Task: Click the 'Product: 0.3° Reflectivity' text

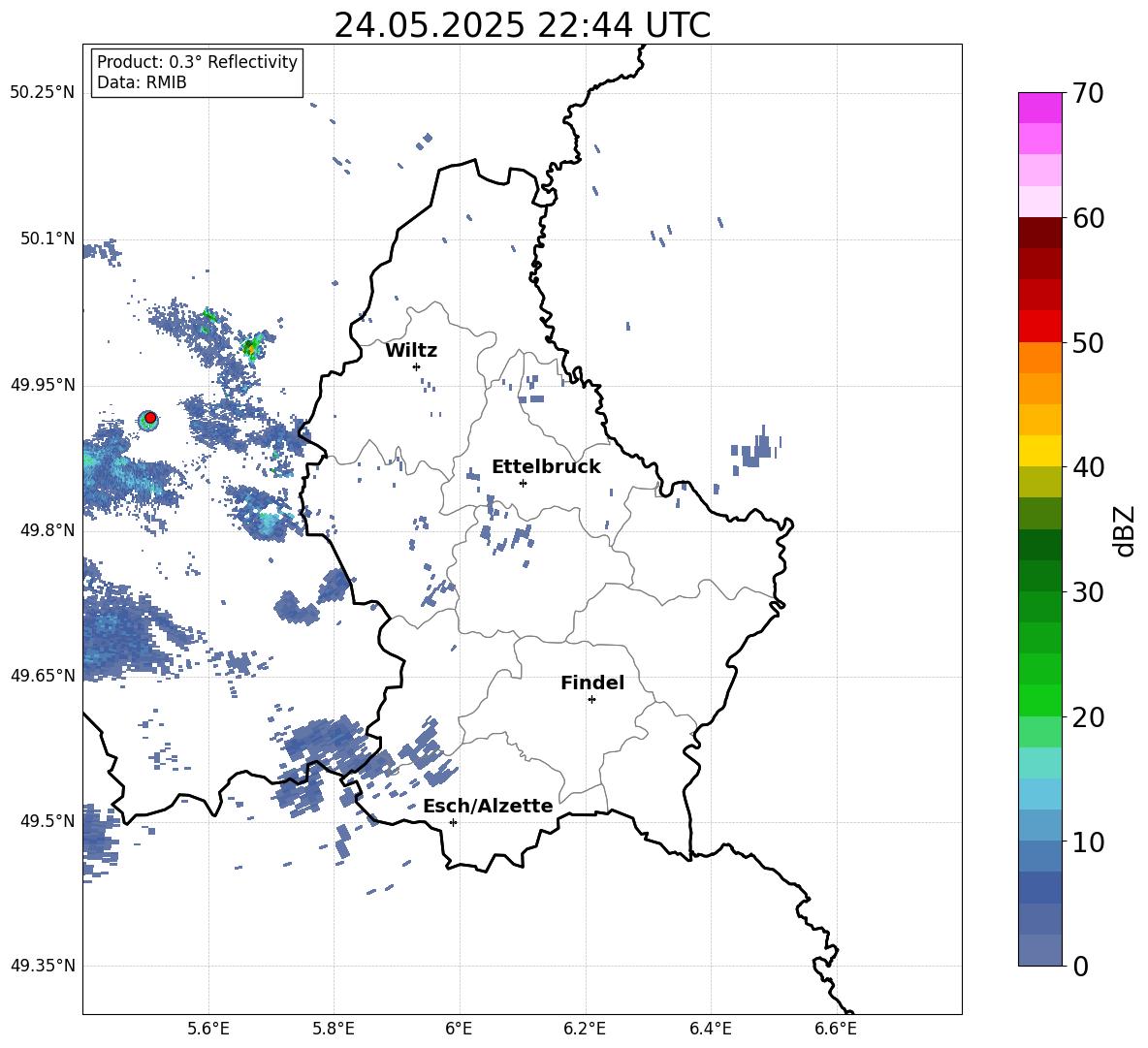Action: click(197, 62)
